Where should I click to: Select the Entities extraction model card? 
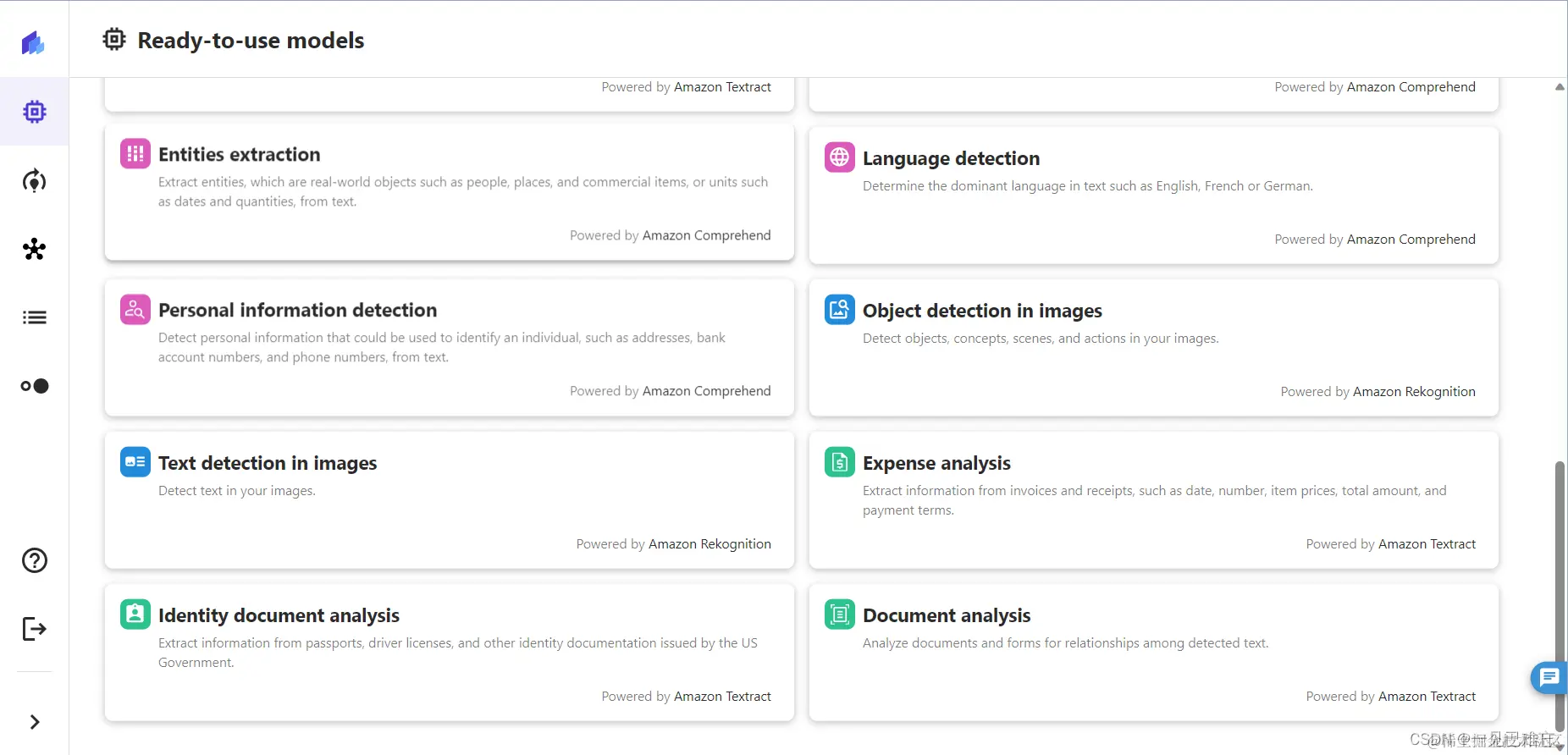tap(449, 192)
